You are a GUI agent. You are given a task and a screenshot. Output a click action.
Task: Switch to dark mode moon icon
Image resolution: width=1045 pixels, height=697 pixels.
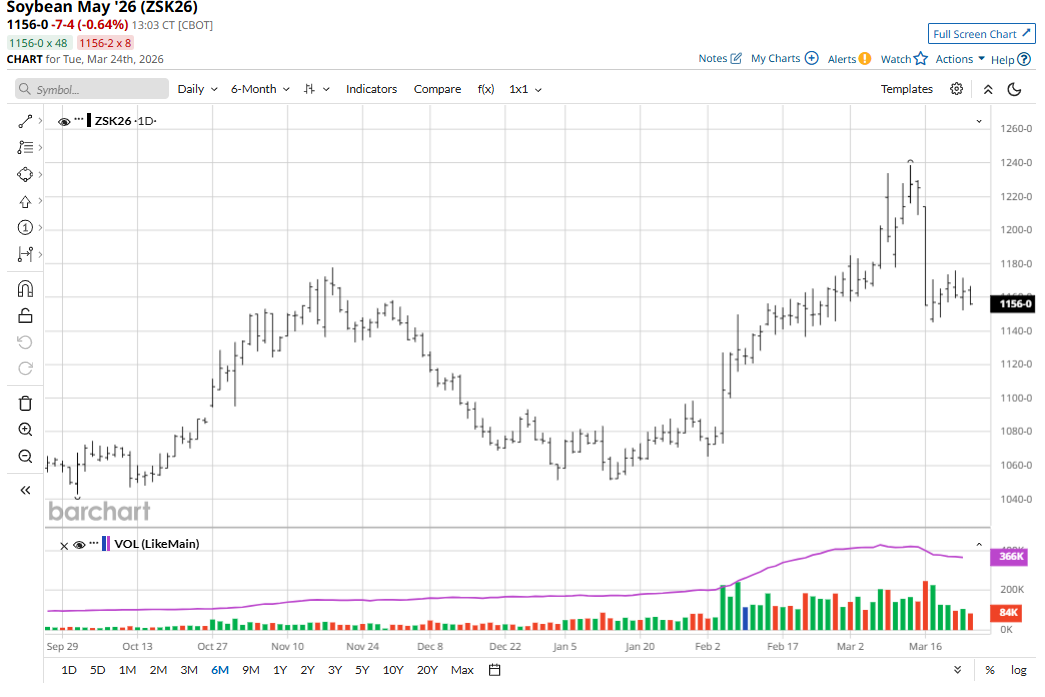(x=1014, y=89)
